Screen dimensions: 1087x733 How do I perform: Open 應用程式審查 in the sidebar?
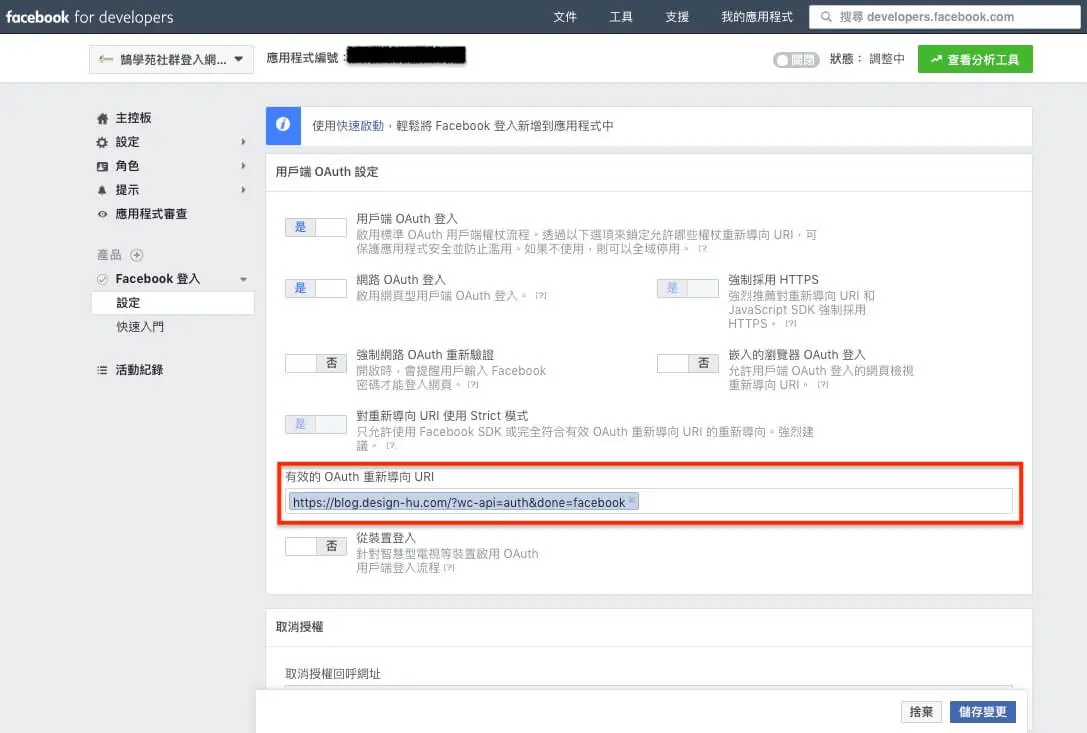click(151, 214)
